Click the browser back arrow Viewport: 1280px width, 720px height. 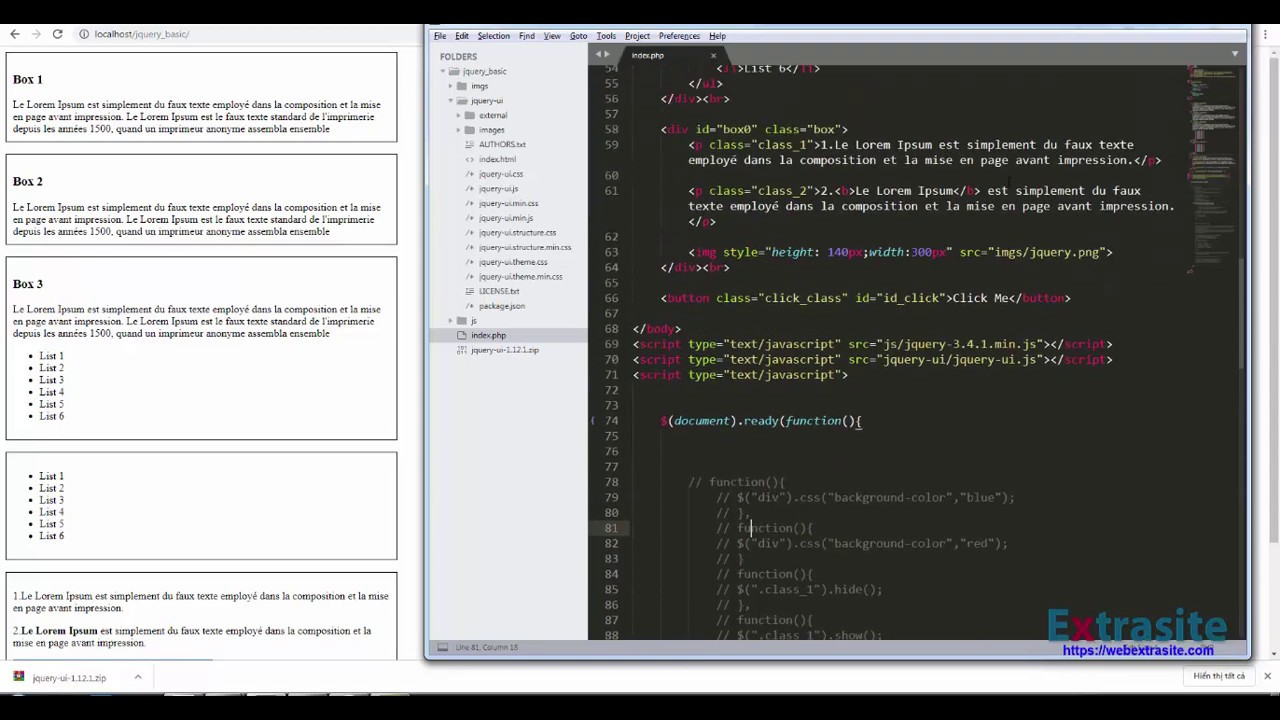coord(14,34)
